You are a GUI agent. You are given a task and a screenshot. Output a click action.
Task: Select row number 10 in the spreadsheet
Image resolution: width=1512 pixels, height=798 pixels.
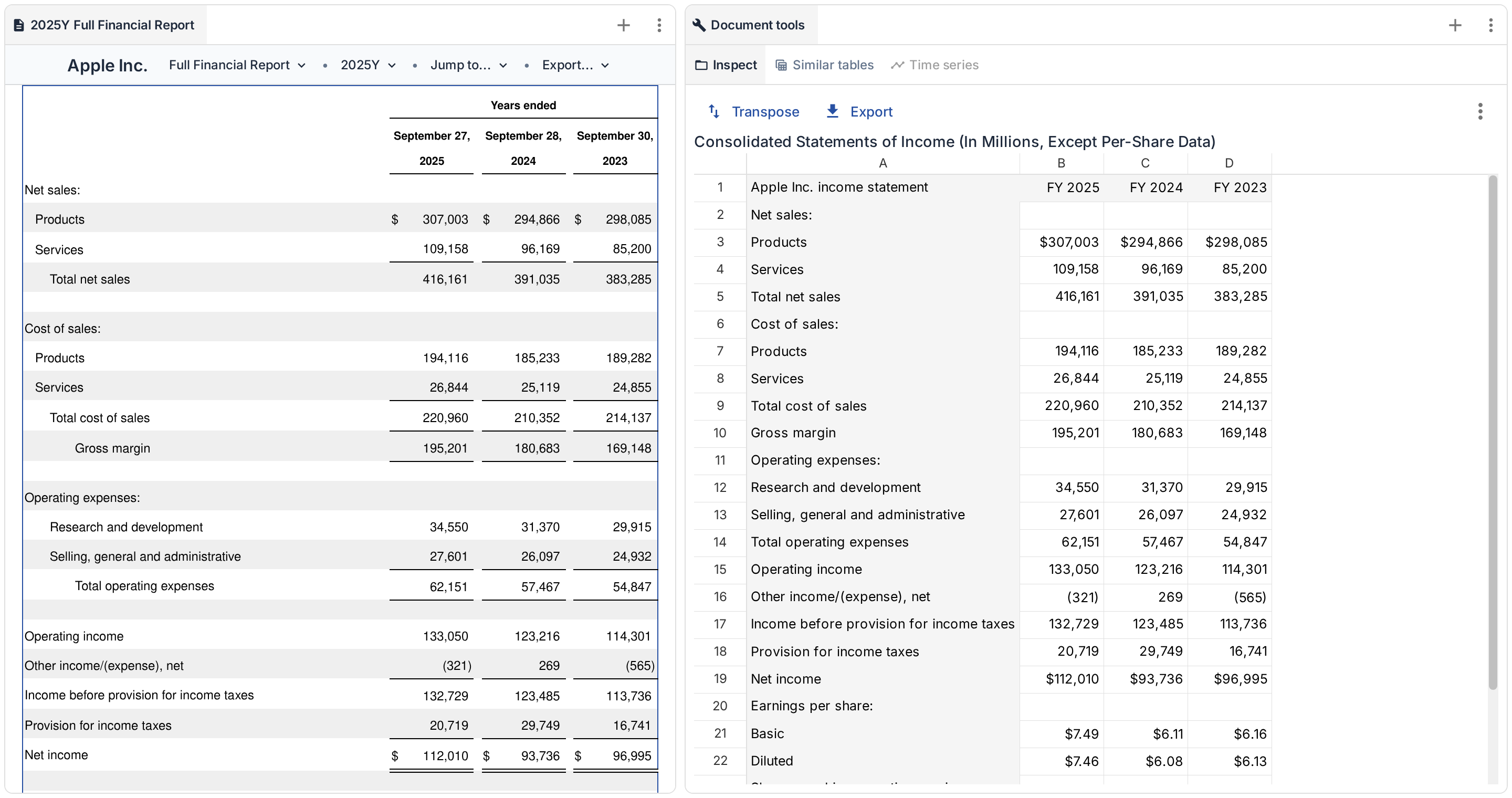[720, 433]
